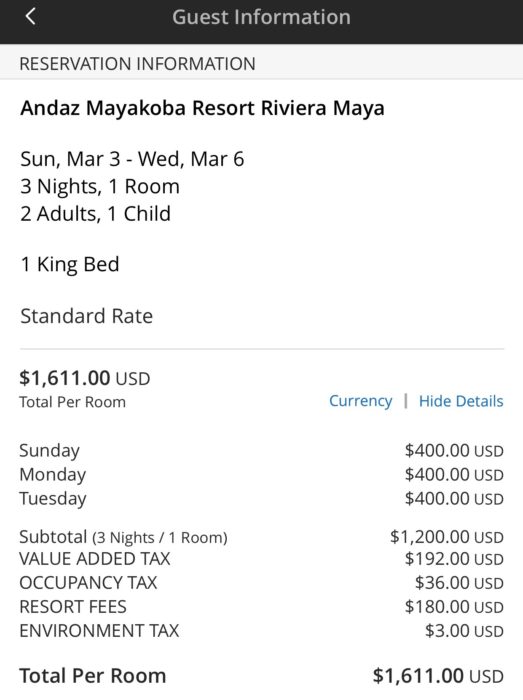The width and height of the screenshot is (523, 700).
Task: Tap the RESORT FEES row
Action: tap(262, 607)
